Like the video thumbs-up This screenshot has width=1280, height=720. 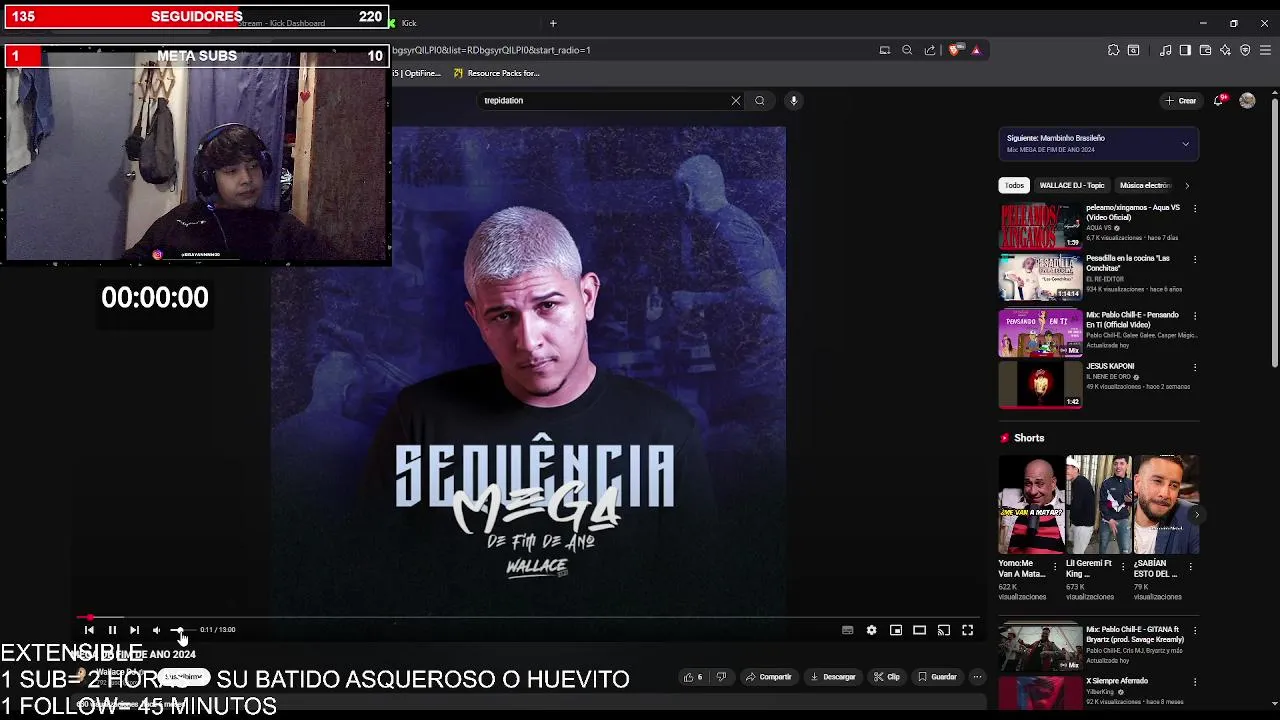(692, 677)
